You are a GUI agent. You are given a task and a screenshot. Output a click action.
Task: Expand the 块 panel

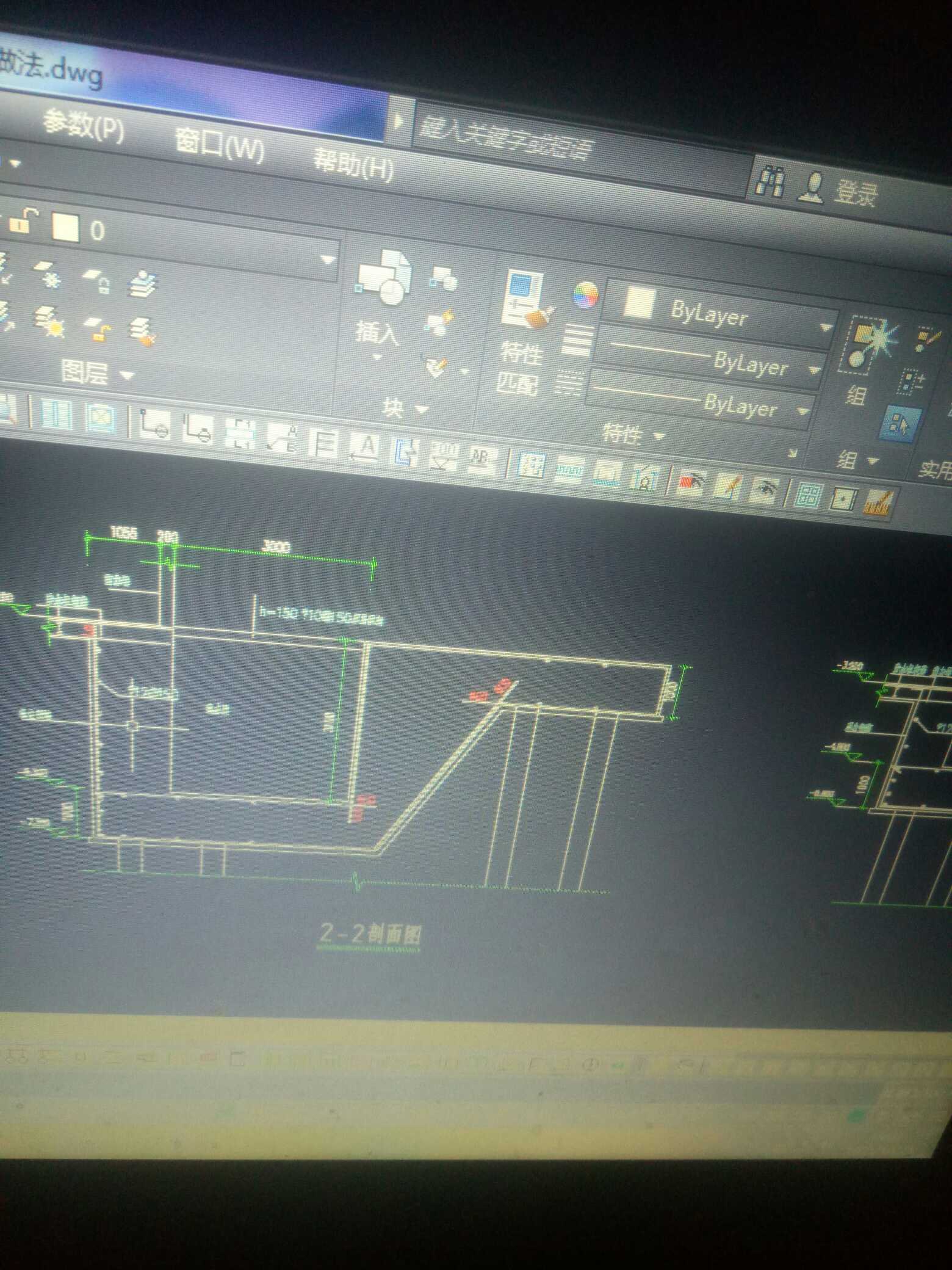pyautogui.click(x=405, y=407)
